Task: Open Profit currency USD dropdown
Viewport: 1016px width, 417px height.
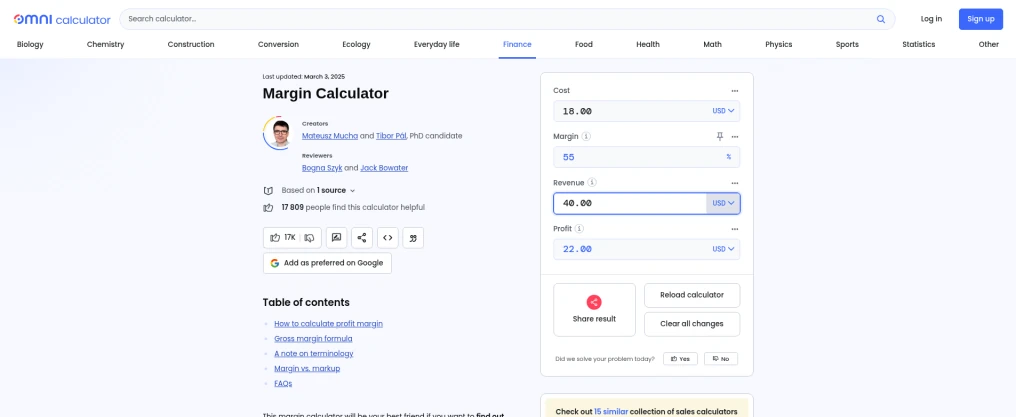Action: pos(723,249)
